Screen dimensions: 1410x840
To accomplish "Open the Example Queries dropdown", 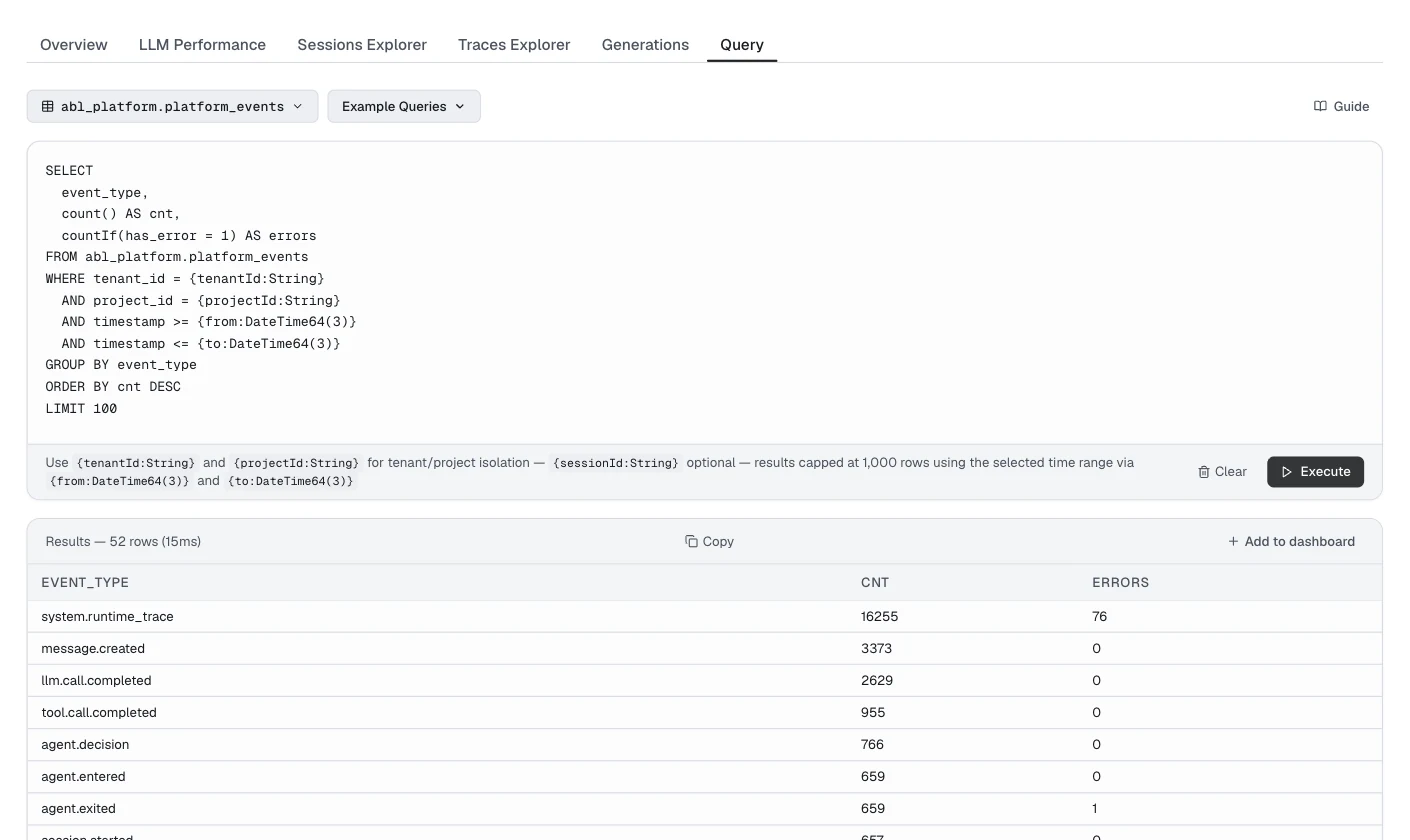I will 404,106.
